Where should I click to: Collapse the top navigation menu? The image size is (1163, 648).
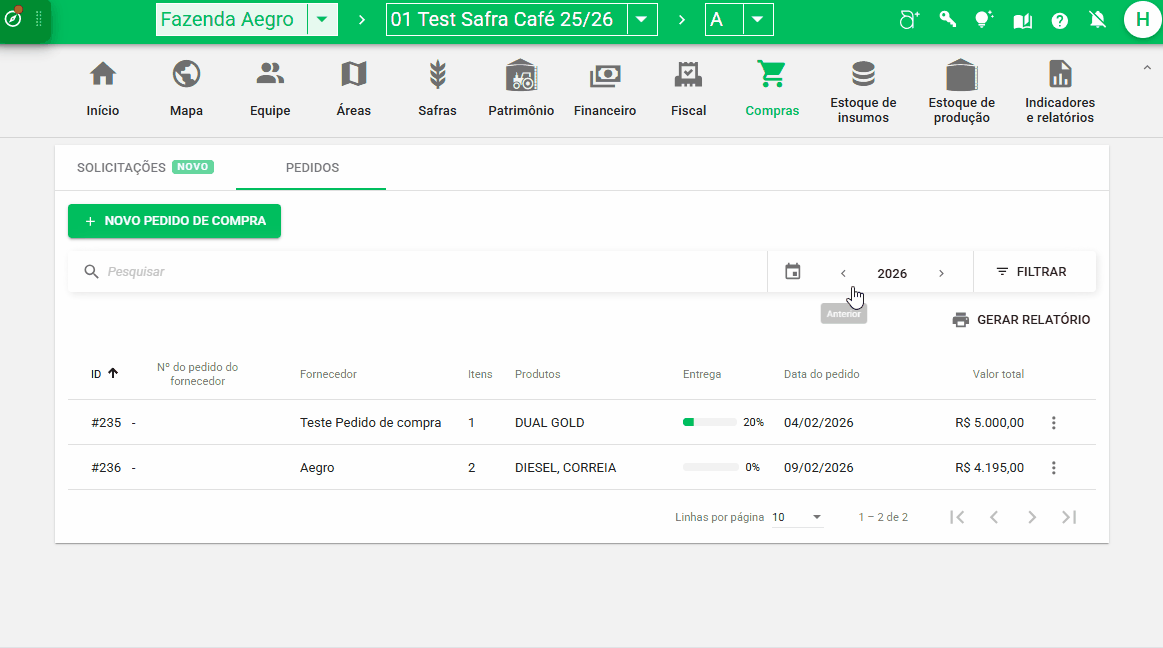point(1146,68)
